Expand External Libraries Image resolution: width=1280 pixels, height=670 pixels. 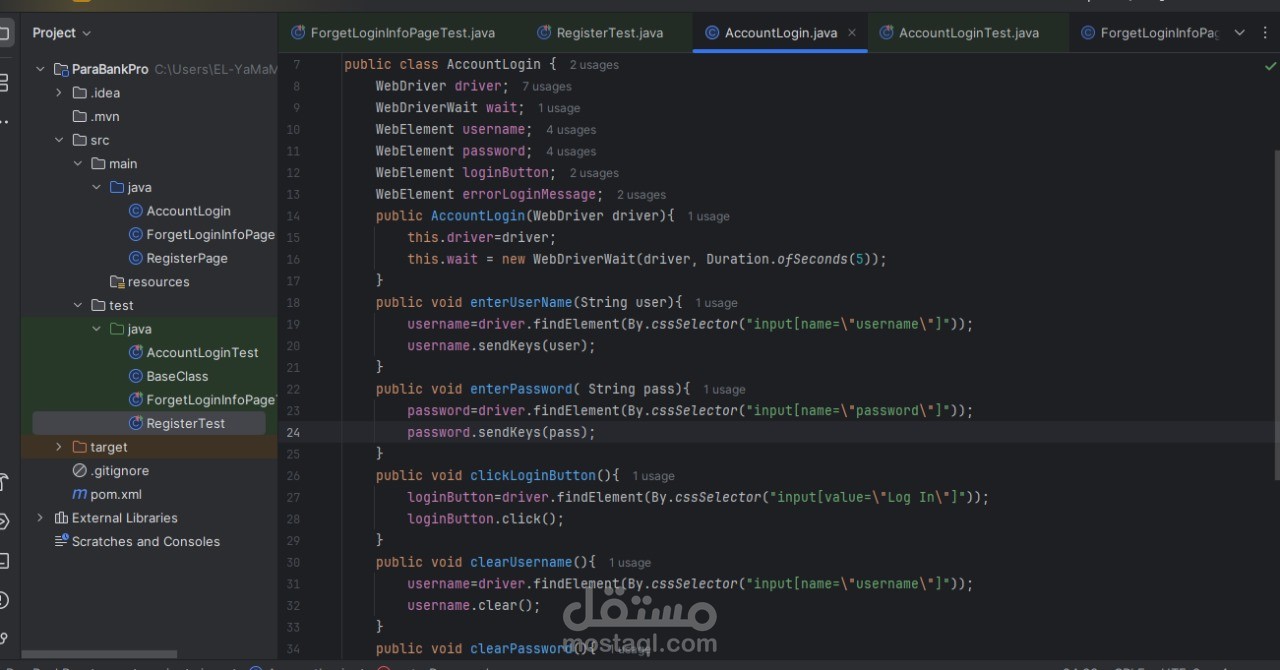click(x=41, y=518)
